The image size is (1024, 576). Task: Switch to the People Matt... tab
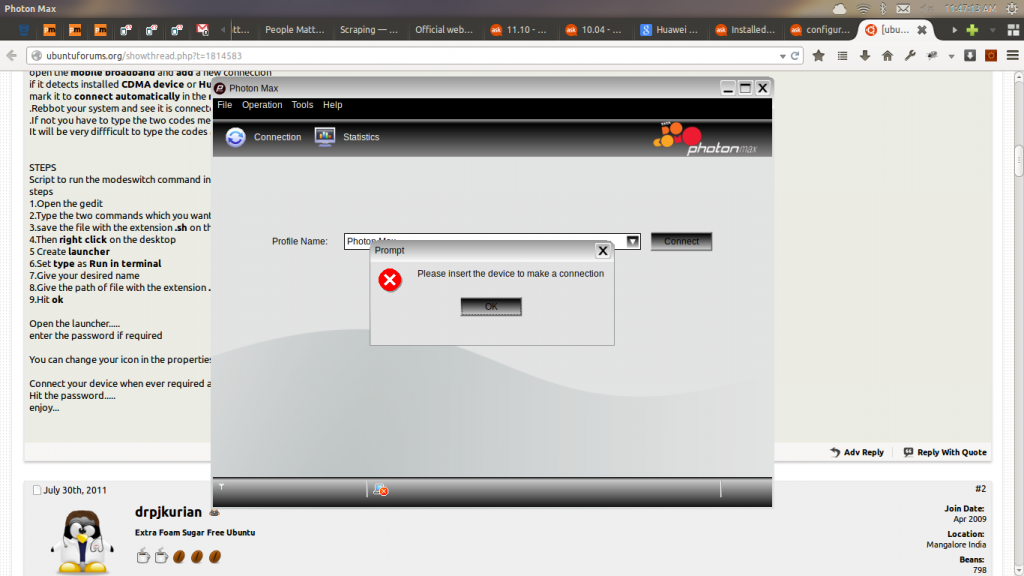(x=294, y=29)
